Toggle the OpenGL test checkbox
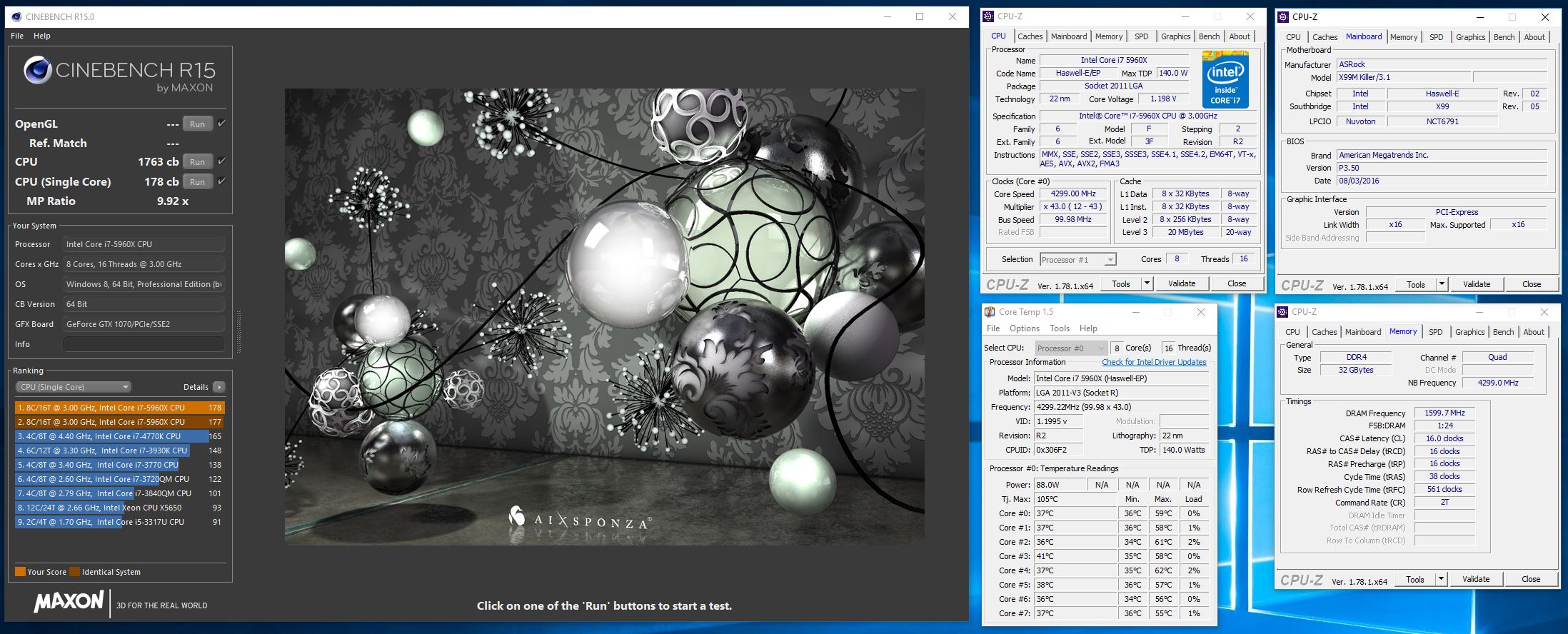Screen dimensions: 1568x634 221,124
